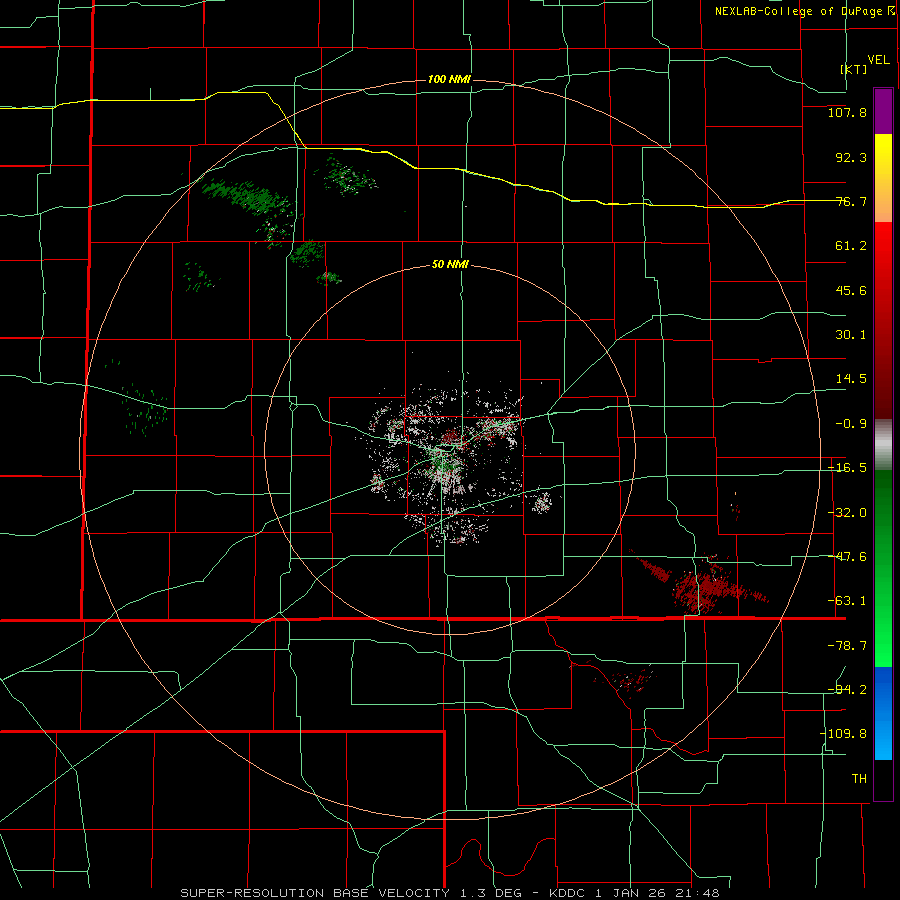The width and height of the screenshot is (900, 900).
Task: Click the TH threshold label
Action: [859, 779]
